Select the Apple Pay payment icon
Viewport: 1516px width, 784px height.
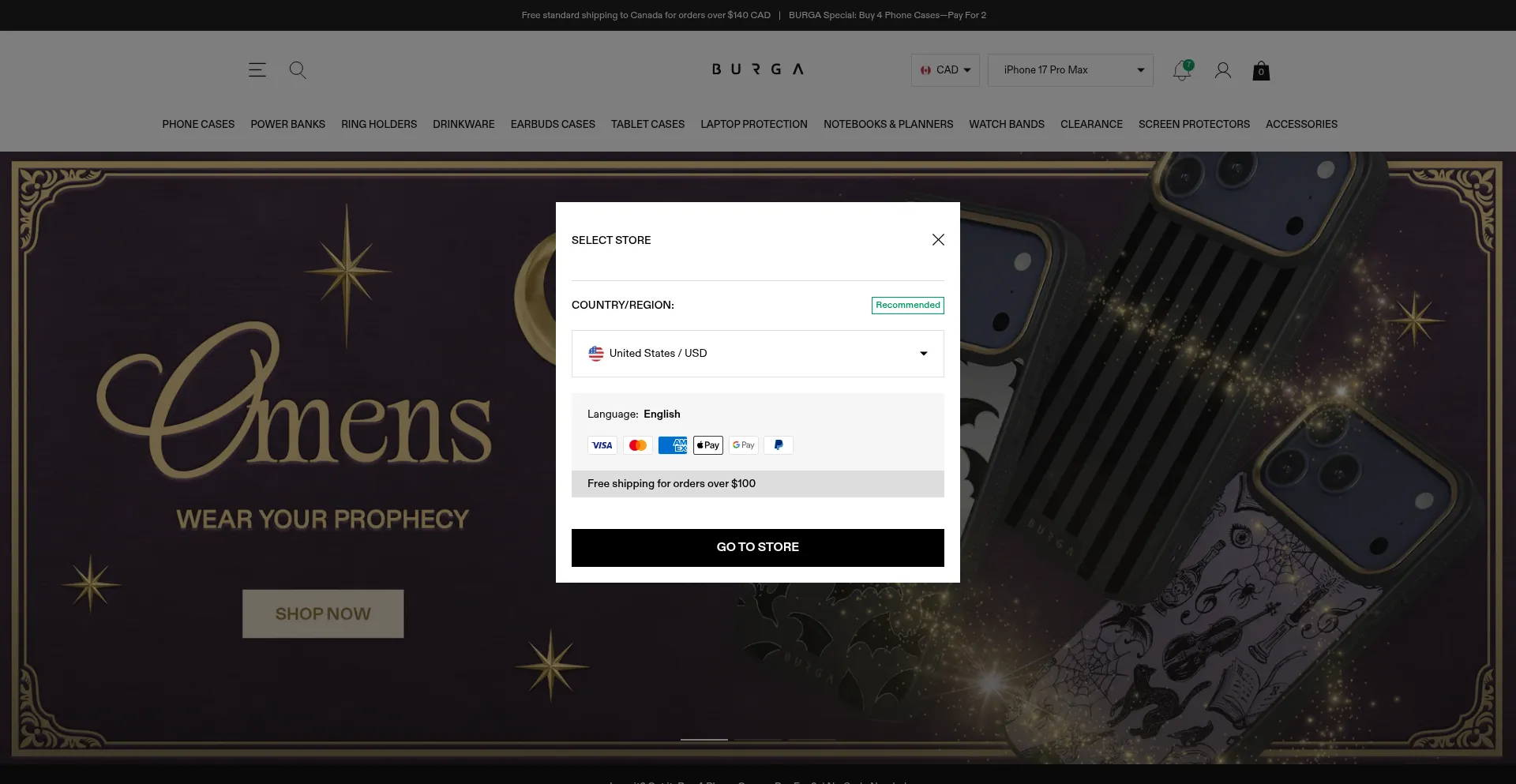pyautogui.click(x=708, y=445)
